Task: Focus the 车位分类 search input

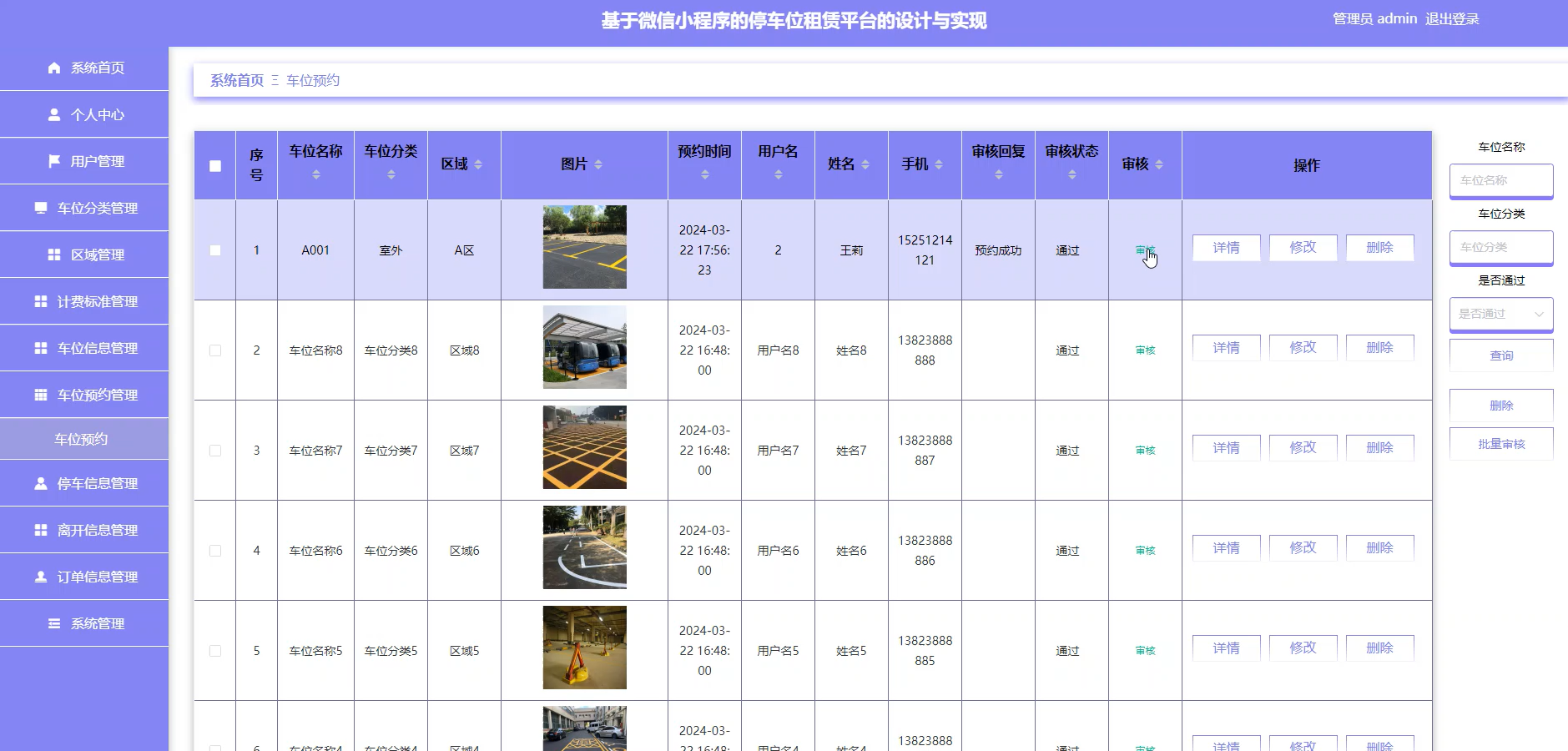Action: [x=1501, y=247]
